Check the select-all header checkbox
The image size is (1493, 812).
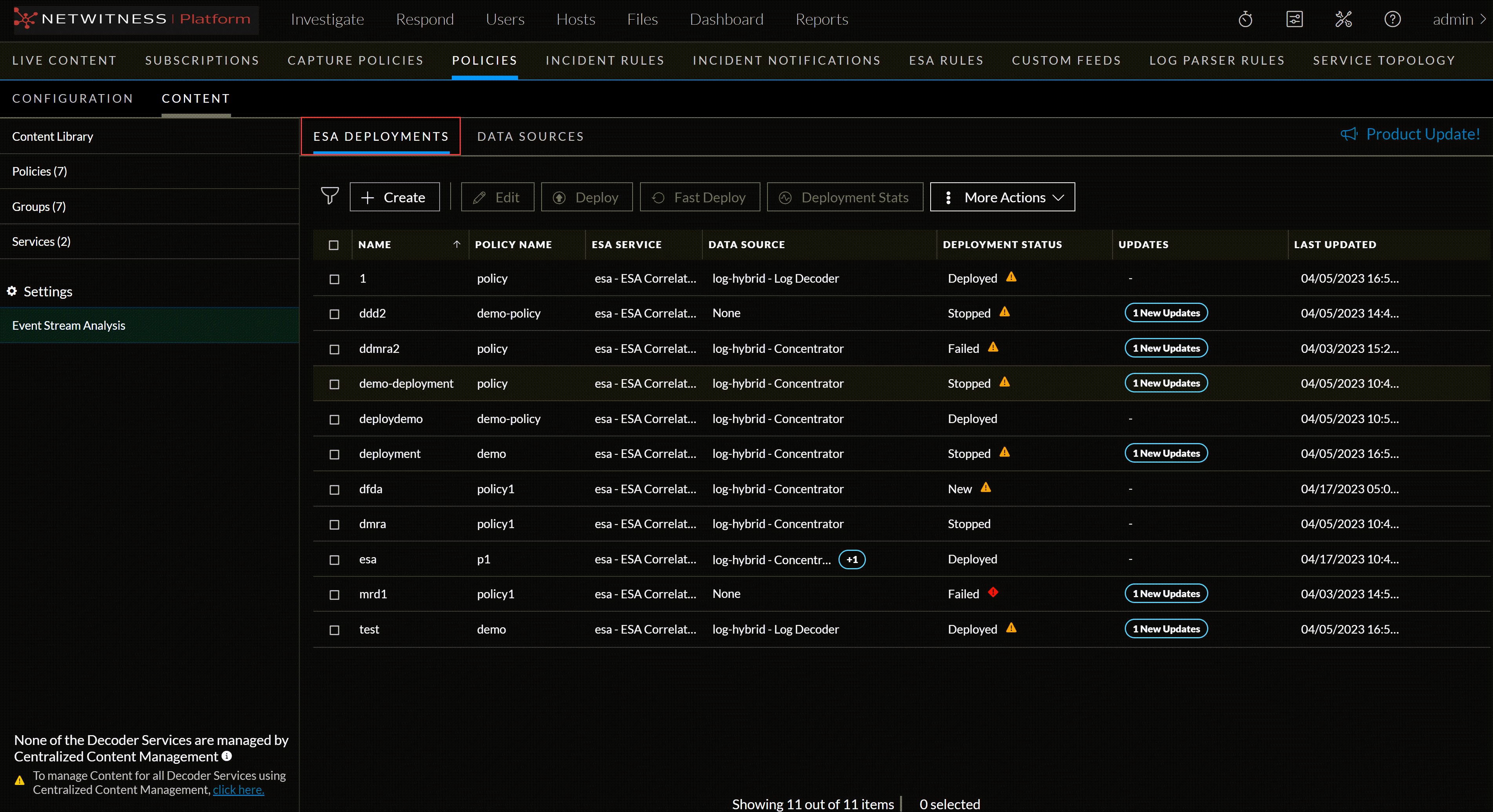coord(334,245)
